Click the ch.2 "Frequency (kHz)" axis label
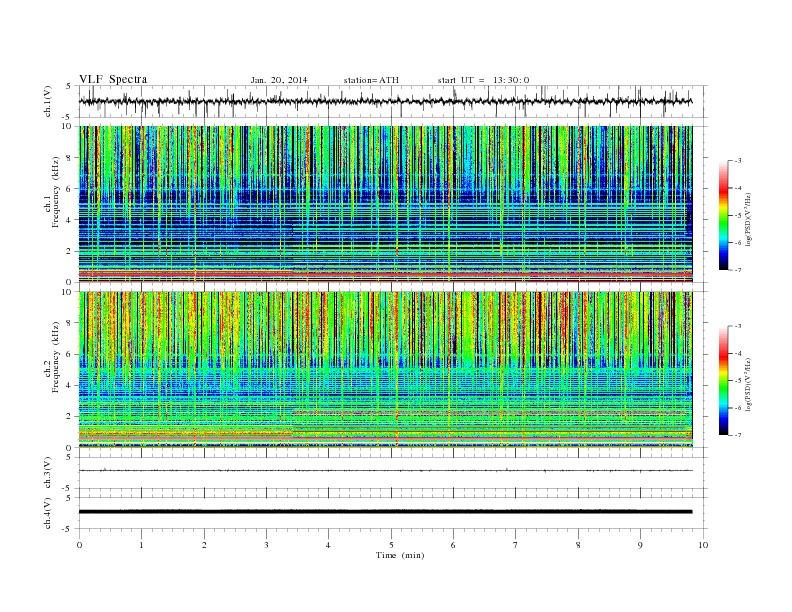Screen dimensions: 792x612 click(x=55, y=356)
